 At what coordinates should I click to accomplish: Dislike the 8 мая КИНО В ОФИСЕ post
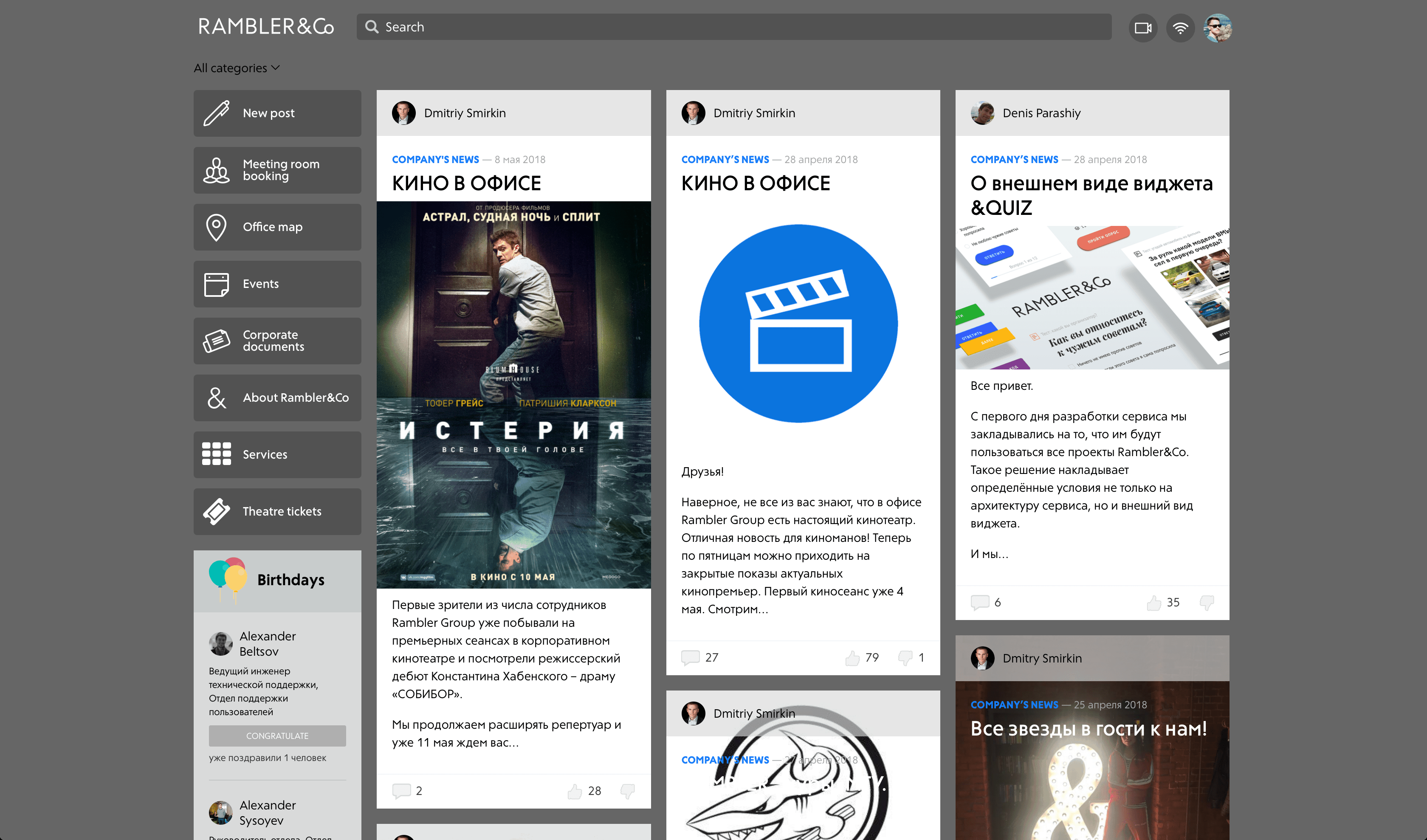coord(627,791)
